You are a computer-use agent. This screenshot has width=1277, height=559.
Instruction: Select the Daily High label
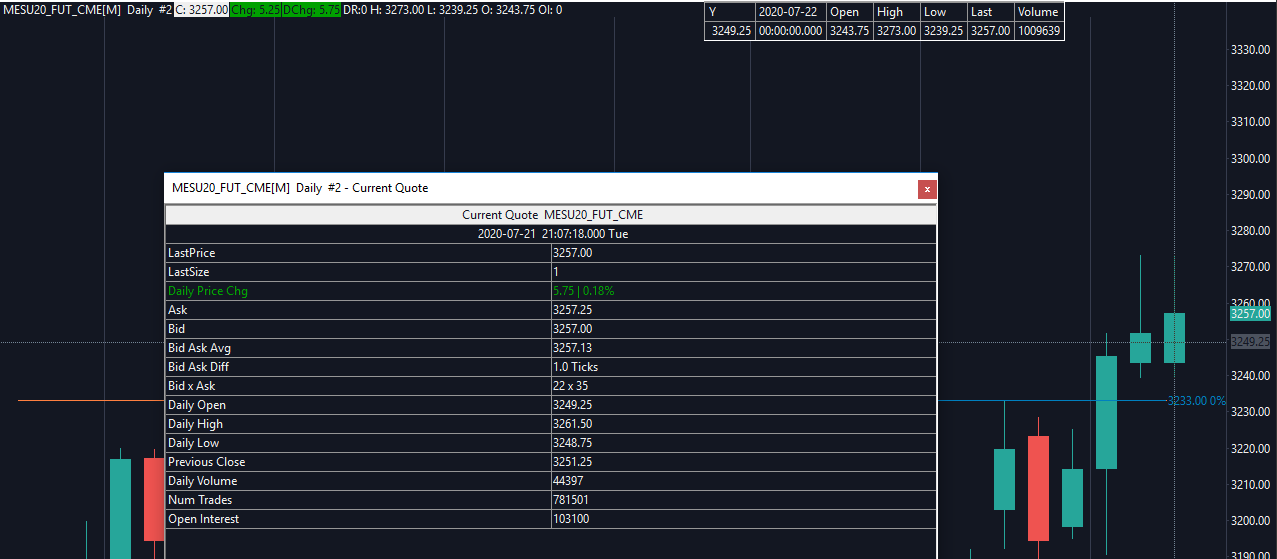[358, 424]
